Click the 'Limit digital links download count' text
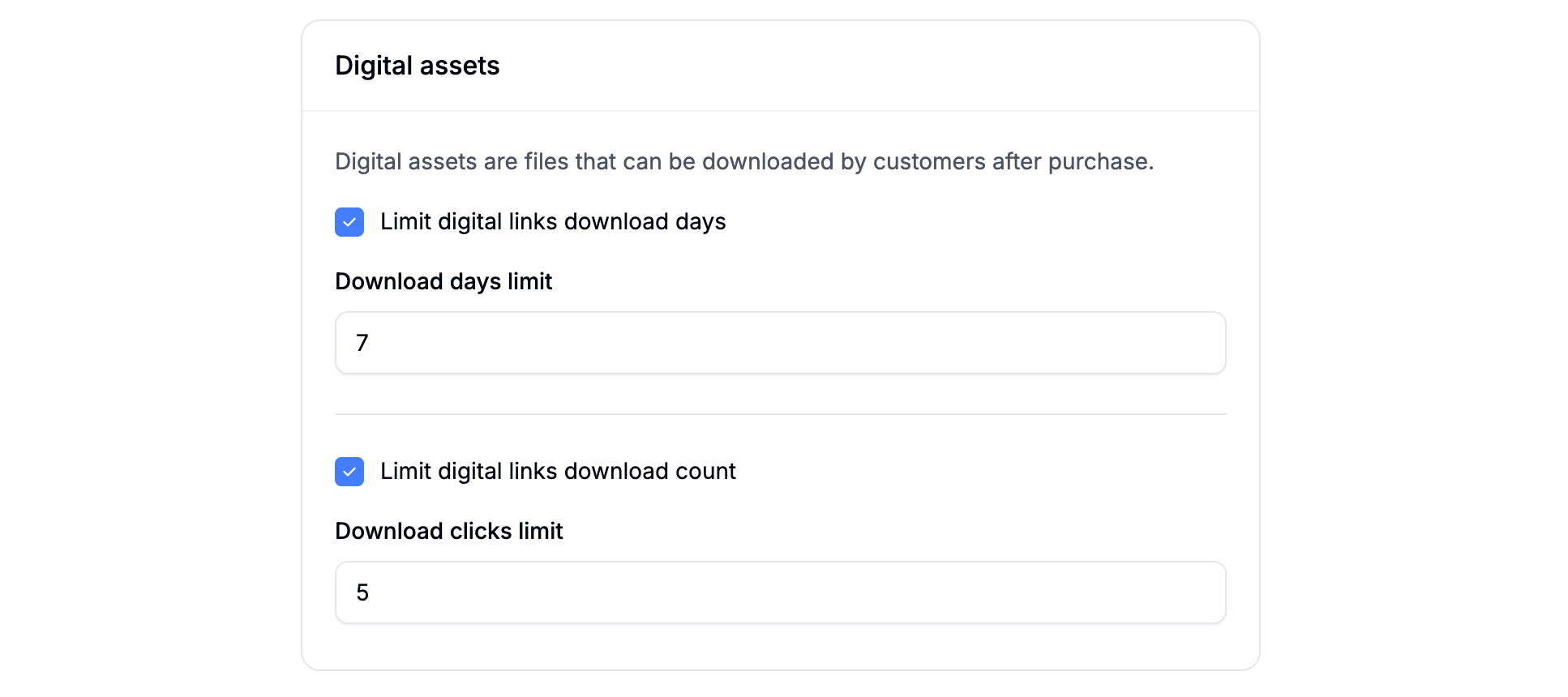The height and width of the screenshot is (697, 1568). 558,471
